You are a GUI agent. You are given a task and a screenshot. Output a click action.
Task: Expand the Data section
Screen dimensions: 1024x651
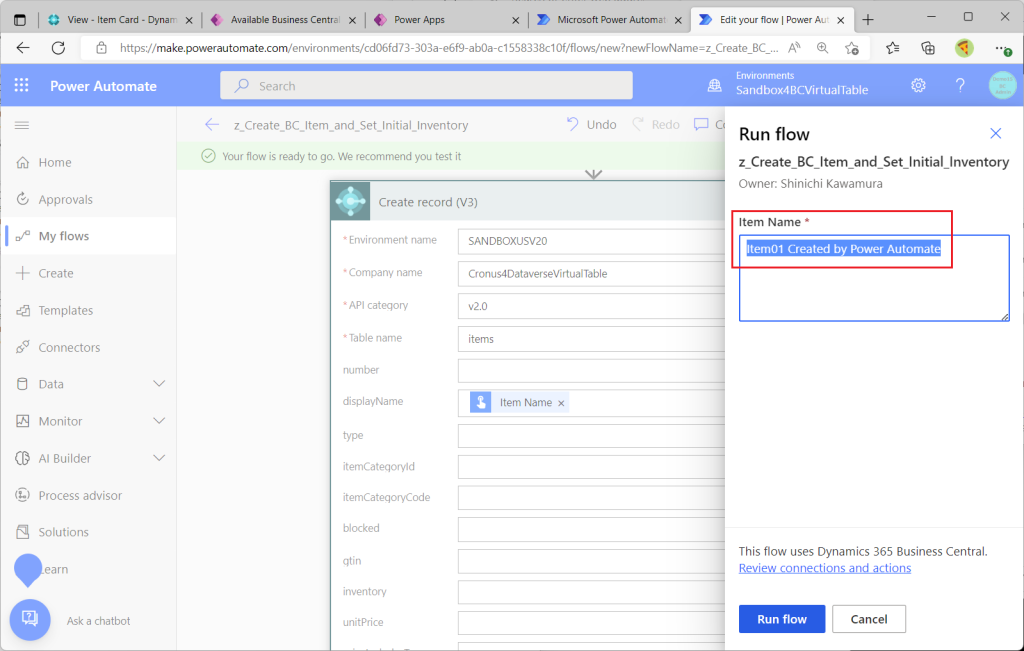coord(159,383)
